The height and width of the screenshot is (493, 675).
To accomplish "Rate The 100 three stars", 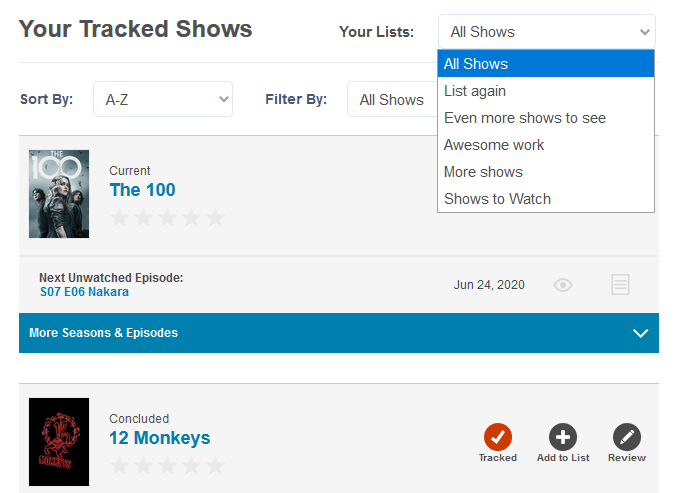I will pyautogui.click(x=167, y=218).
